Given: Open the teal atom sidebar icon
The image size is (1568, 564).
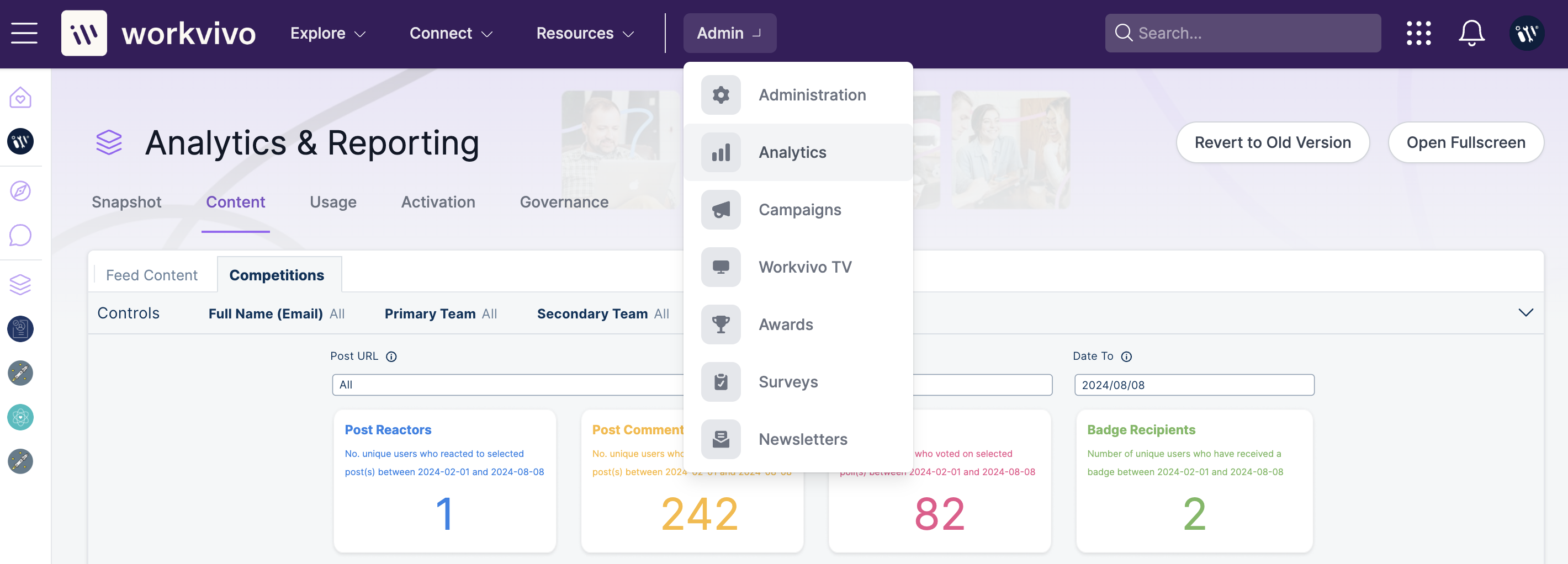Looking at the screenshot, I should coord(20,417).
